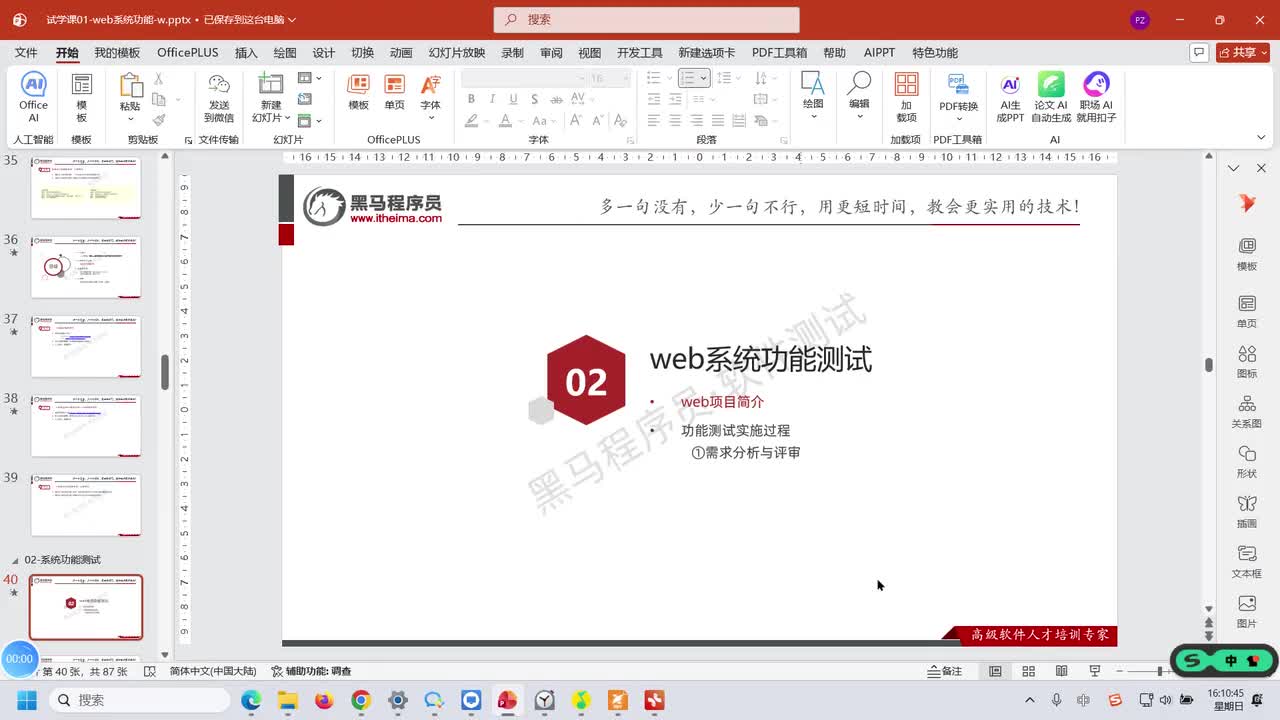1280x720 pixels.
Task: Open 关系图 in the right sidebar
Action: coord(1247,412)
